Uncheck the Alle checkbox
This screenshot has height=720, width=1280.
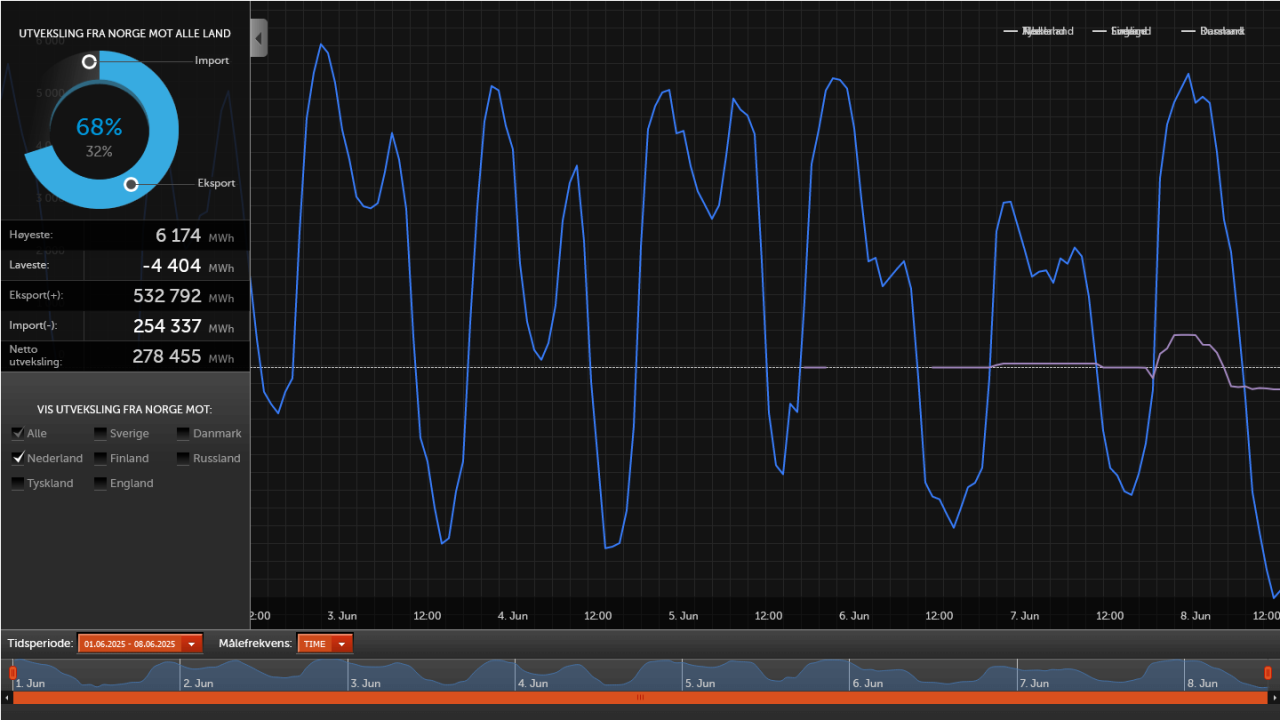[17, 433]
